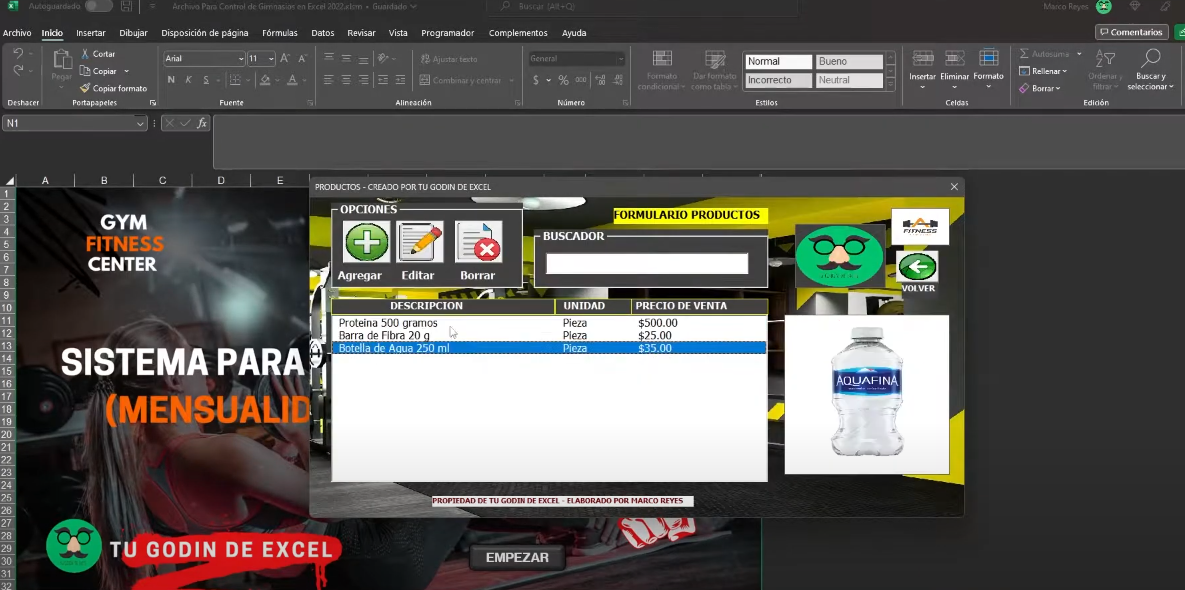Click the Cortar scissors icon
The height and width of the screenshot is (590, 1185).
pyautogui.click(x=85, y=54)
